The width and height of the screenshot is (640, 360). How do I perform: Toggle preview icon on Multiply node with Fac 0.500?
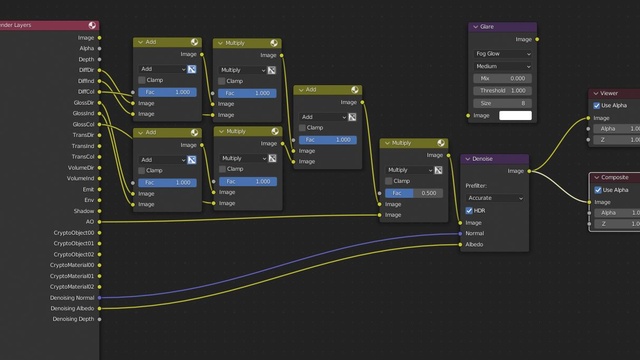(x=441, y=143)
